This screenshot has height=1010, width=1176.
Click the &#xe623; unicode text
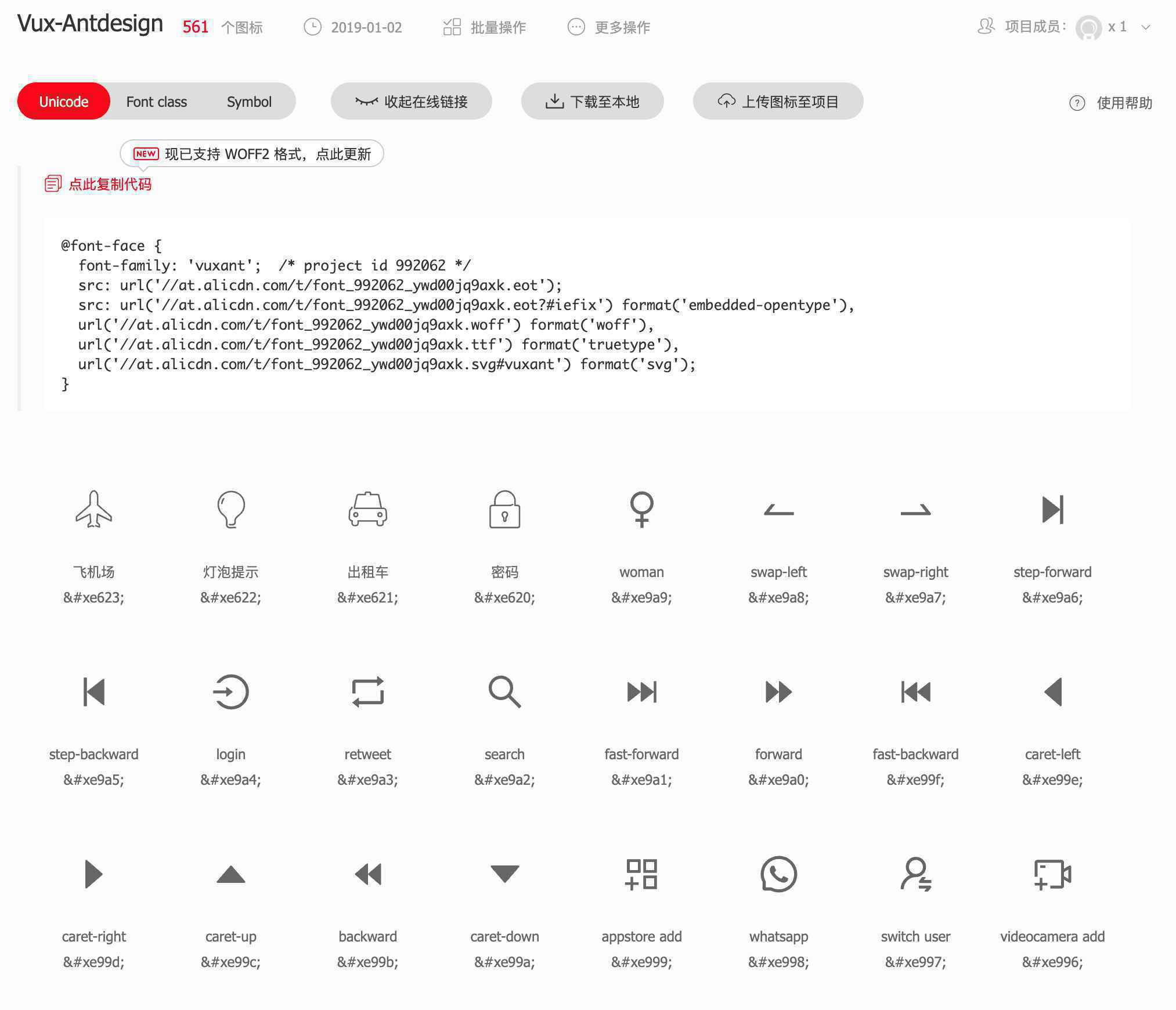[x=93, y=597]
